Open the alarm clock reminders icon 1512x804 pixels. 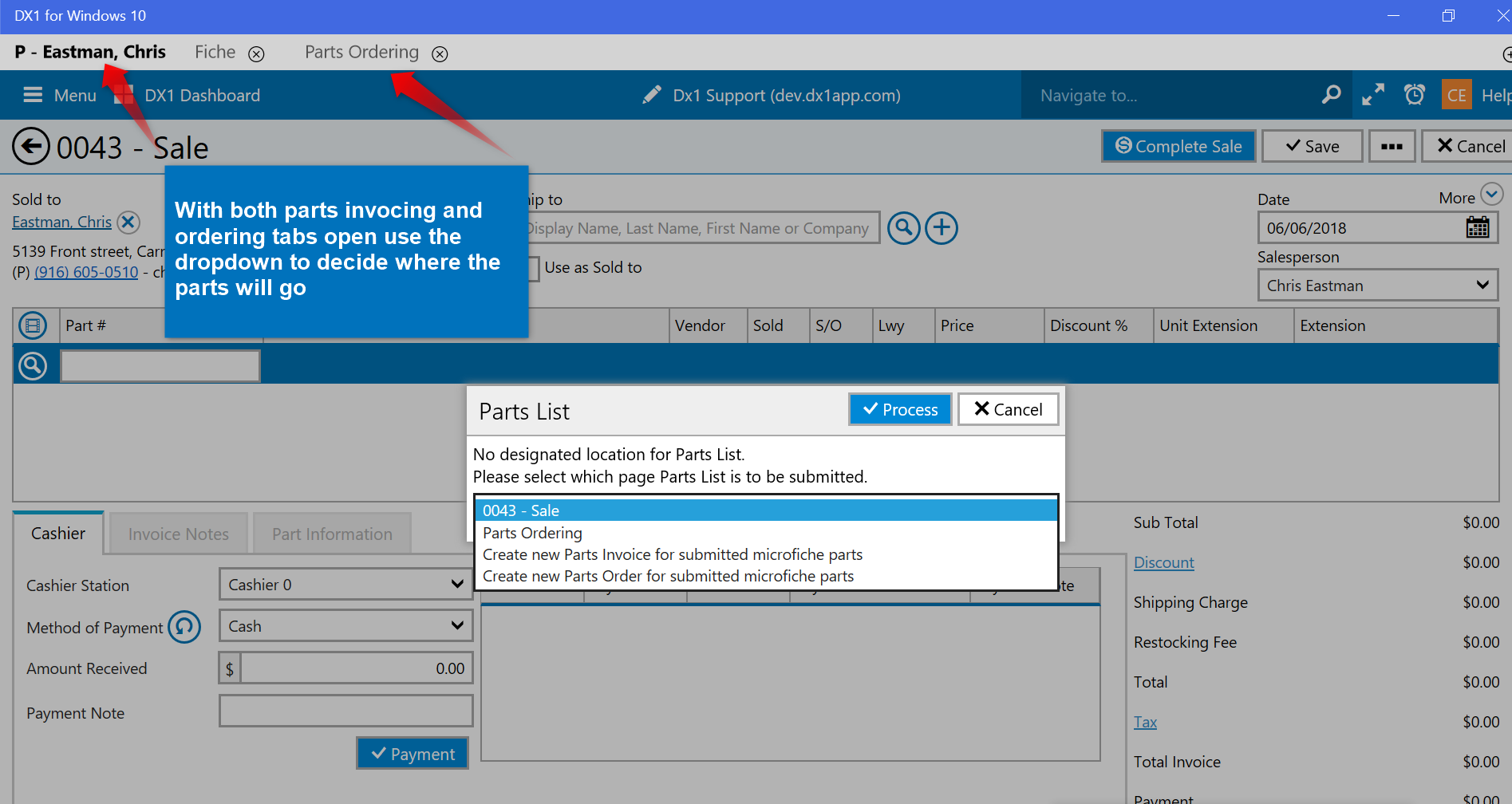[x=1415, y=95]
